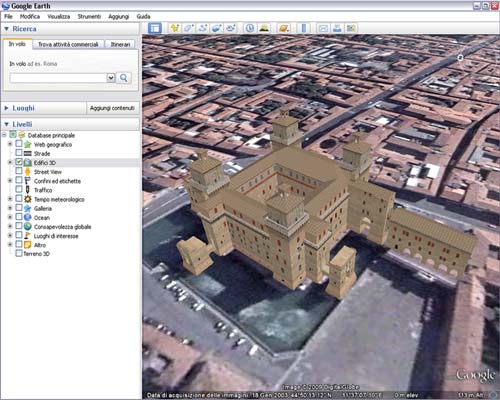Click the Street View pegman icon
This screenshot has height=400, width=500.
click(x=27, y=172)
